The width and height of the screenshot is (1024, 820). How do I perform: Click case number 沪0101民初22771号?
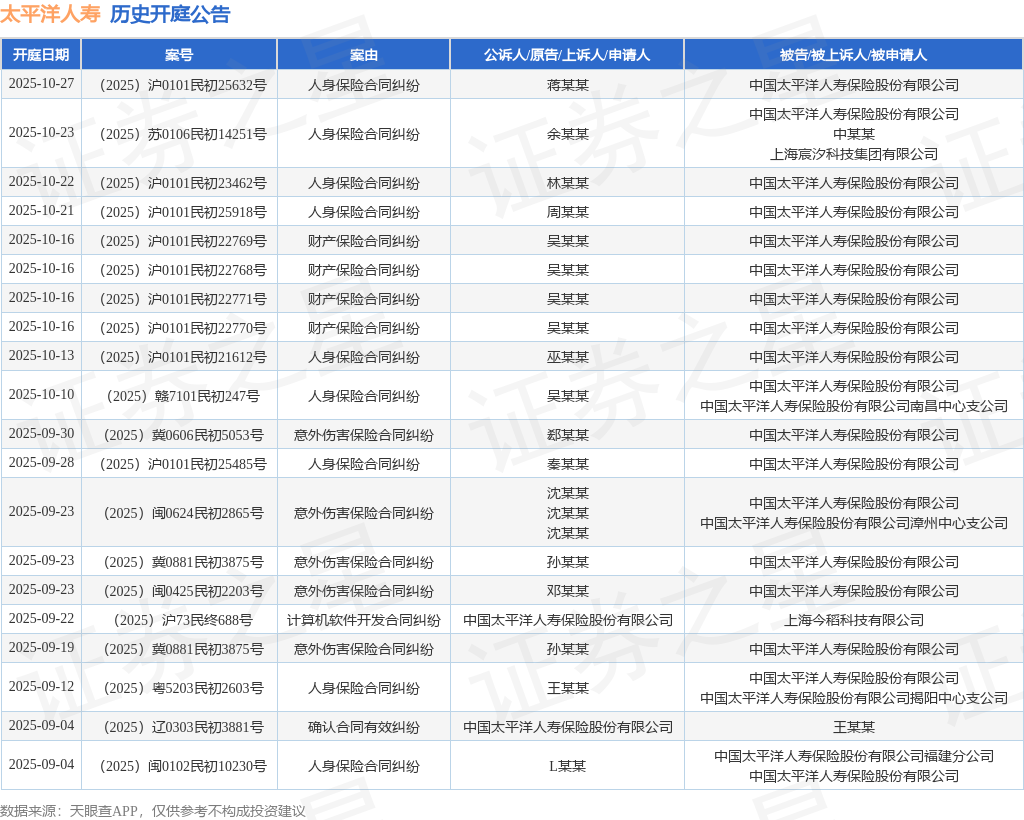pos(184,299)
